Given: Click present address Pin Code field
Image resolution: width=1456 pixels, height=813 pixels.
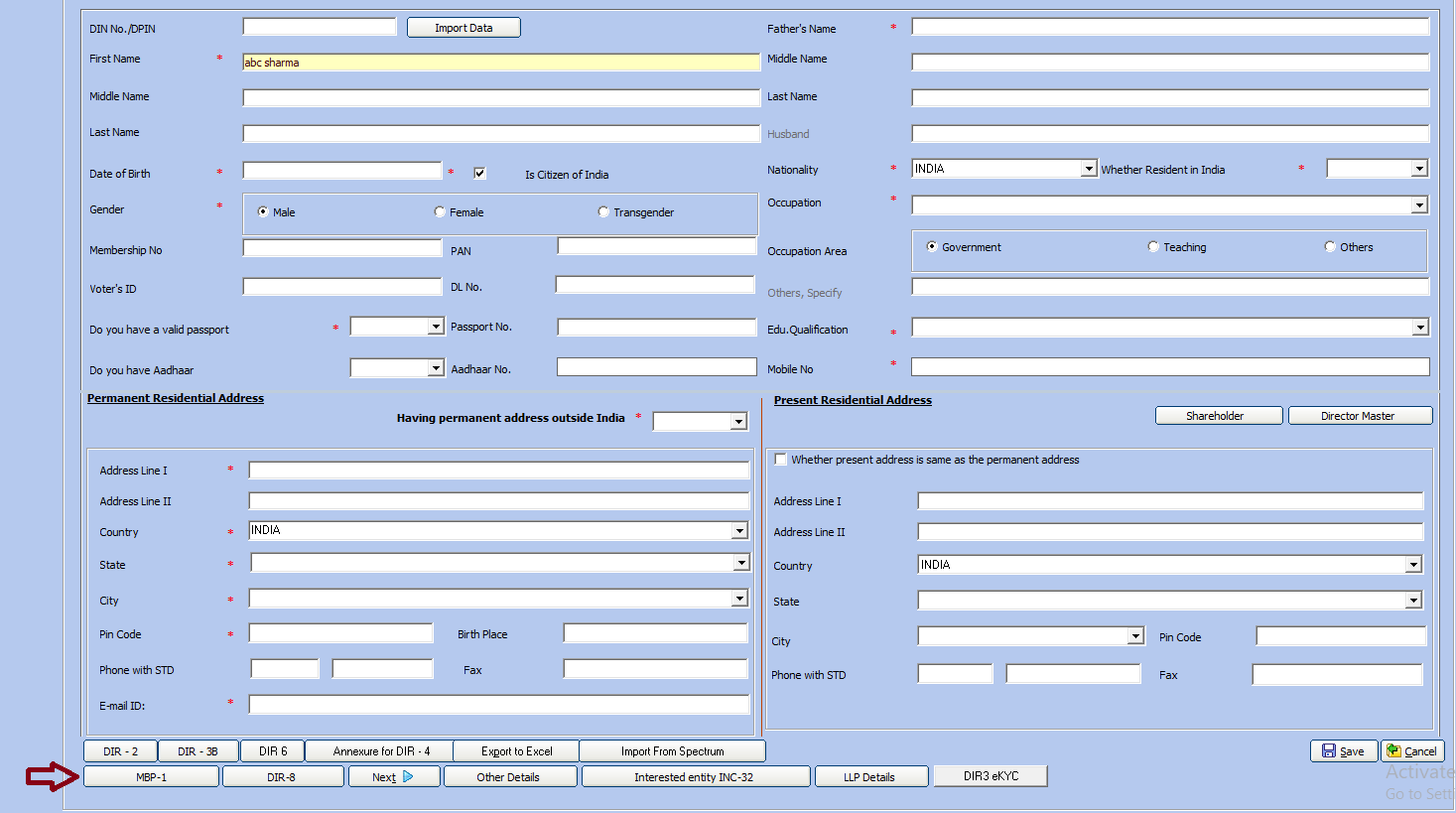Looking at the screenshot, I should pyautogui.click(x=1341, y=636).
